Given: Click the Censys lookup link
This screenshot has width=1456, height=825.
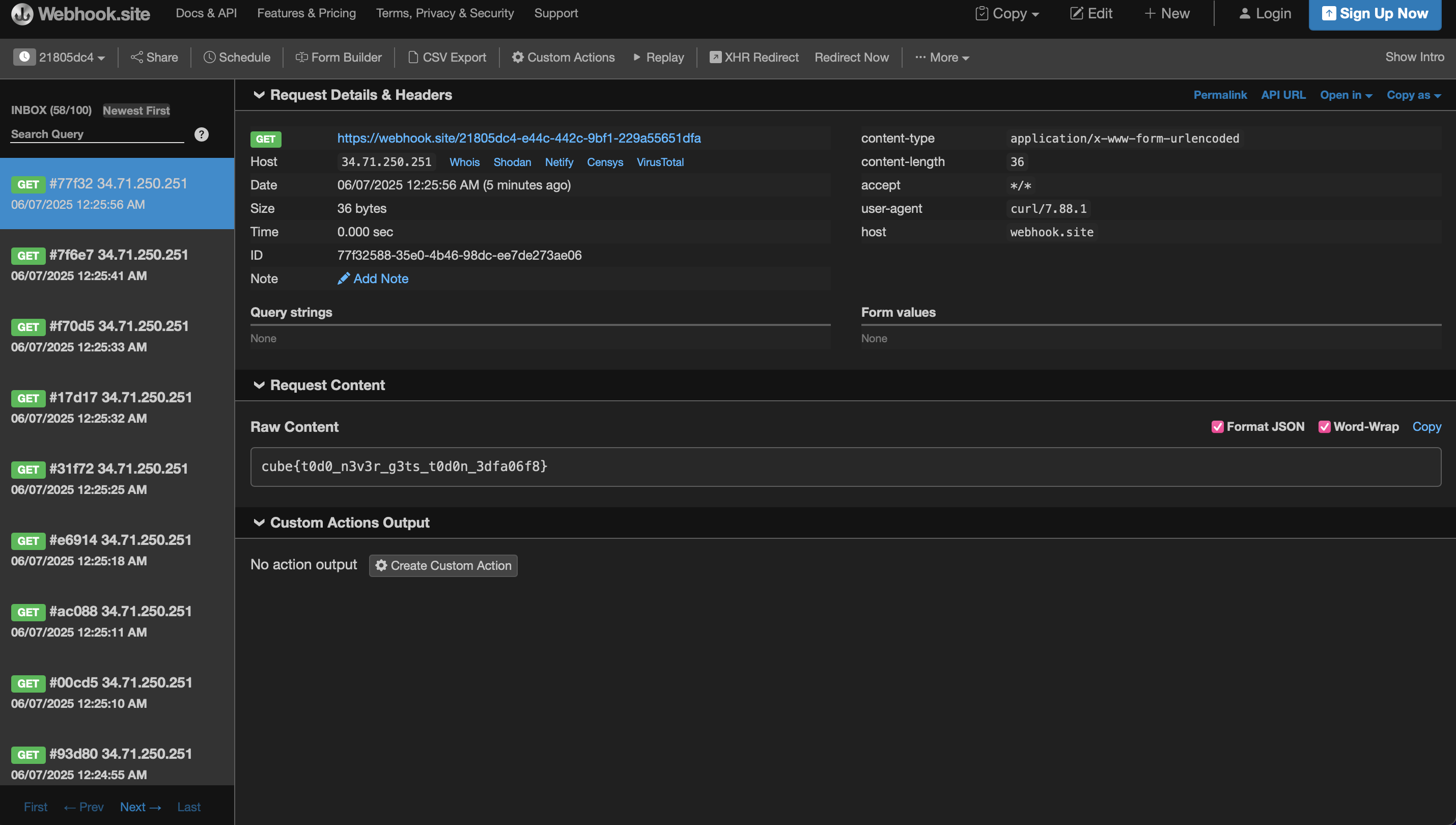Looking at the screenshot, I should (x=605, y=162).
